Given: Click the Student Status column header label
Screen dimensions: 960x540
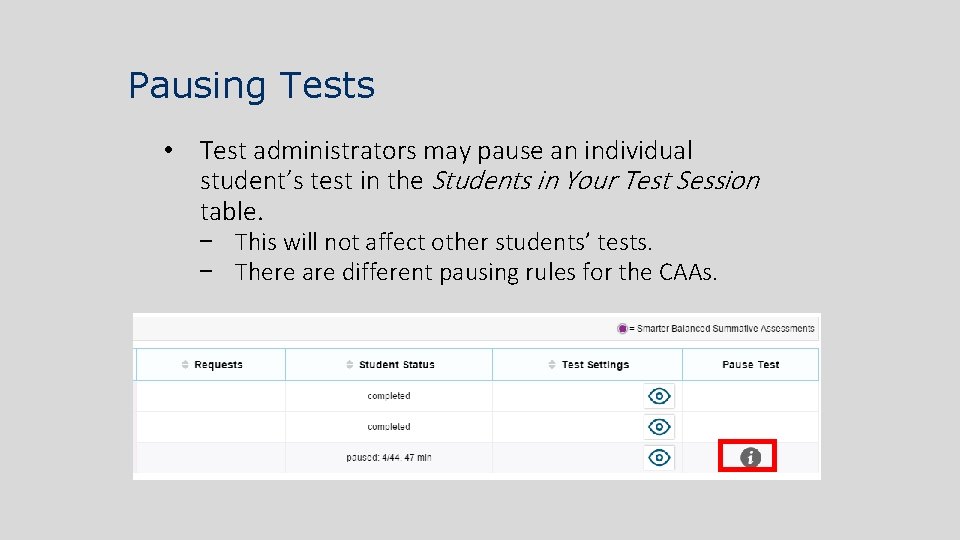Looking at the screenshot, I should click(x=396, y=365).
